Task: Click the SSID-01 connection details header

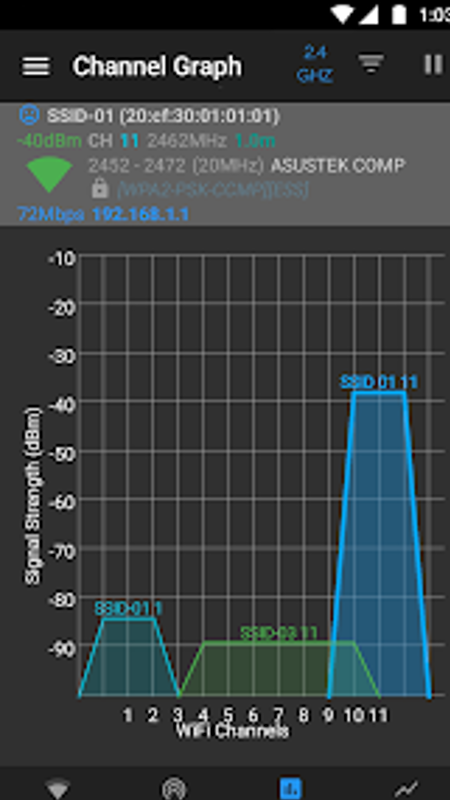Action: 163,116
